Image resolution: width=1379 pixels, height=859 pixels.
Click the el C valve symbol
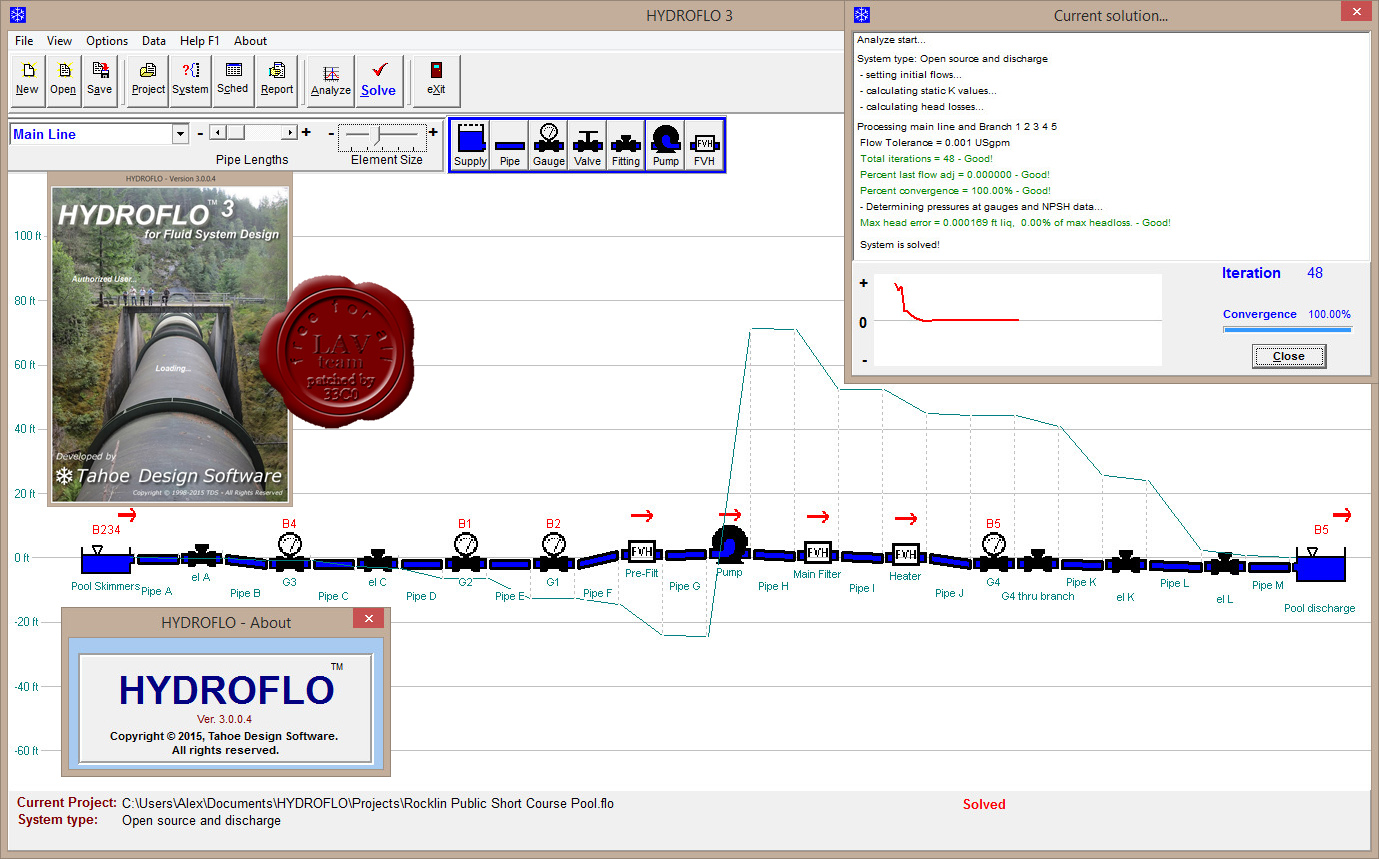coord(377,561)
